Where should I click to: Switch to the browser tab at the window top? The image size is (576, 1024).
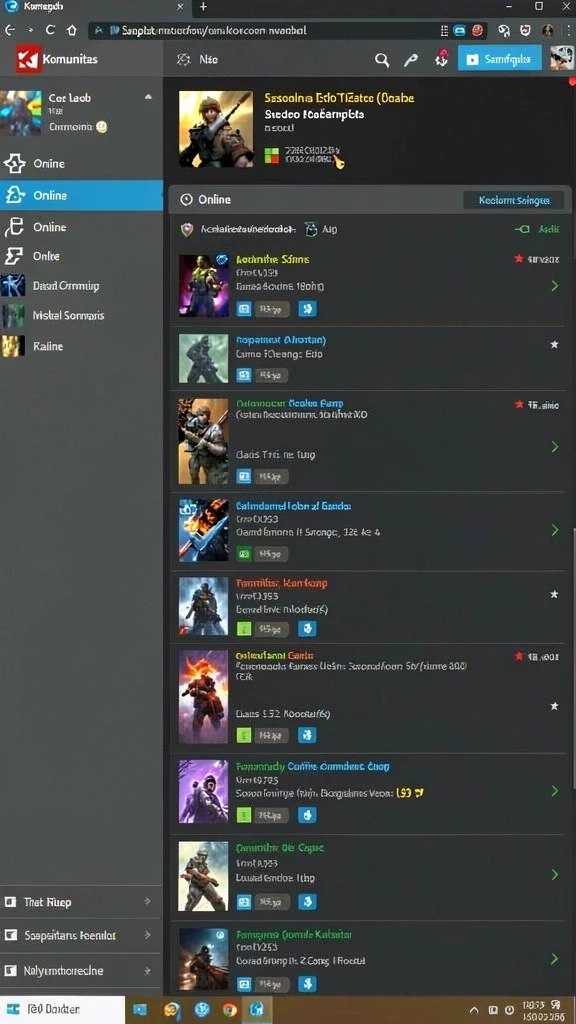pyautogui.click(x=97, y=7)
